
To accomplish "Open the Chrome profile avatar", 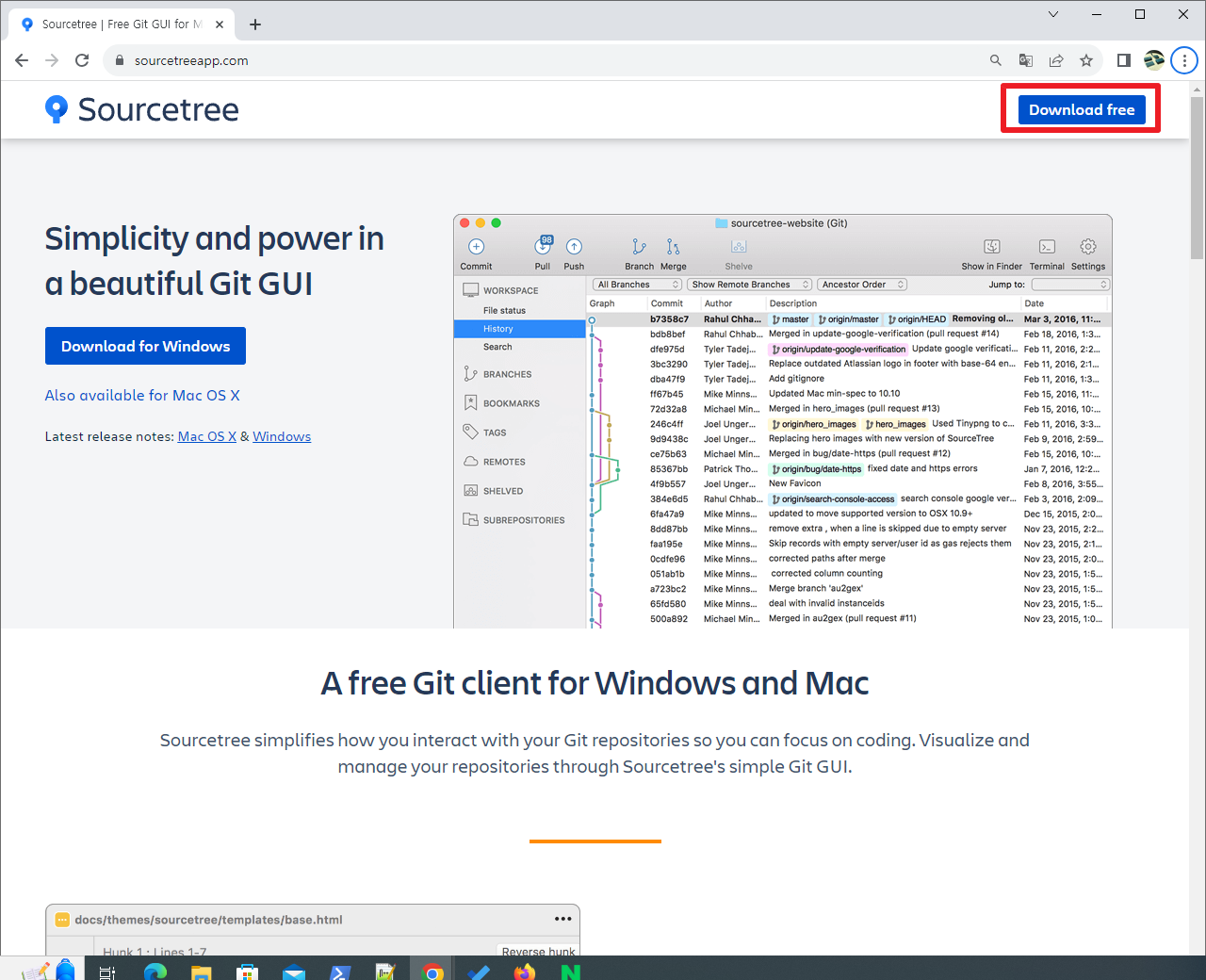I will point(1154,60).
